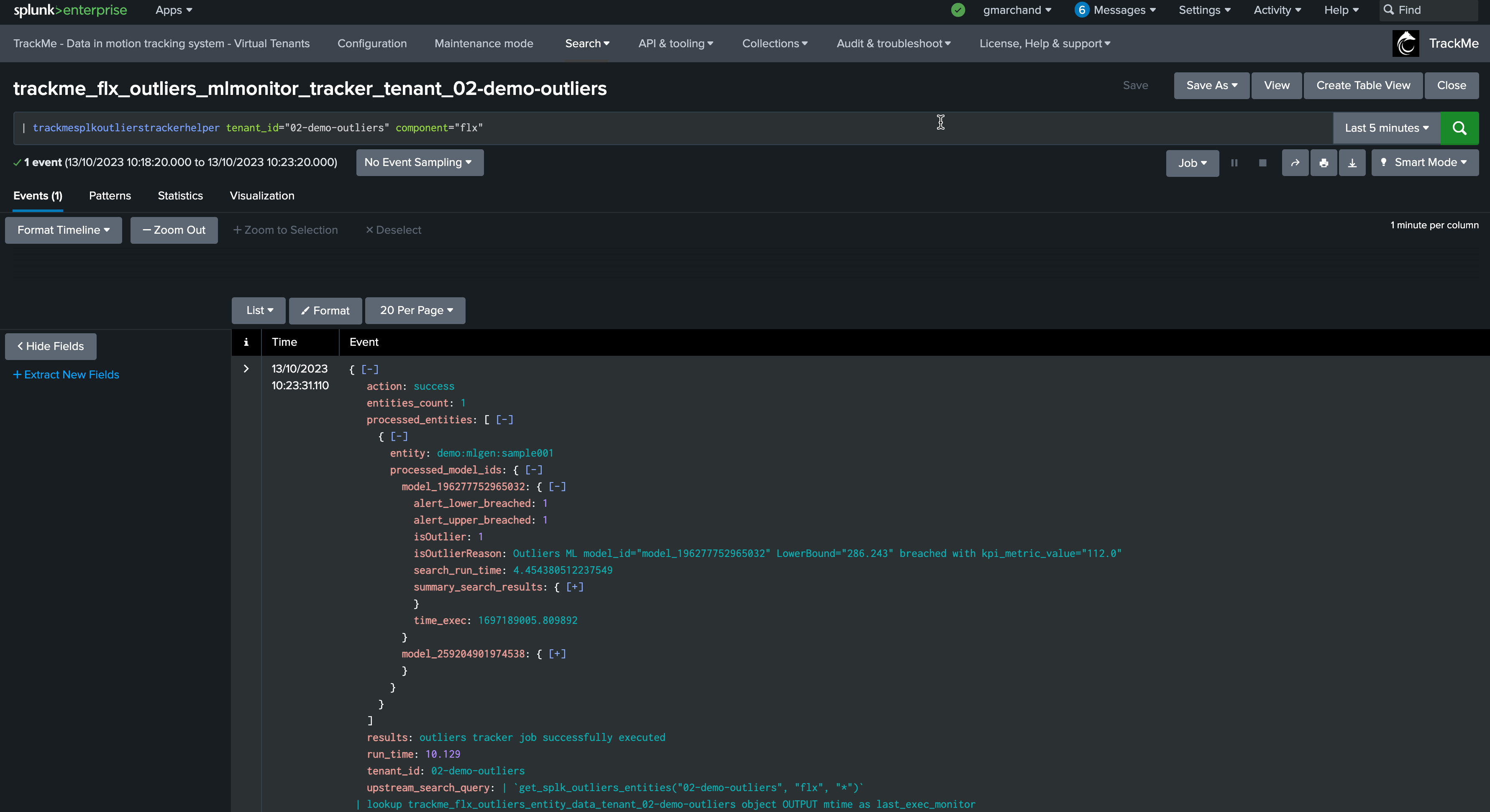This screenshot has width=1490, height=812.
Task: Click the print results icon
Action: [1324, 163]
